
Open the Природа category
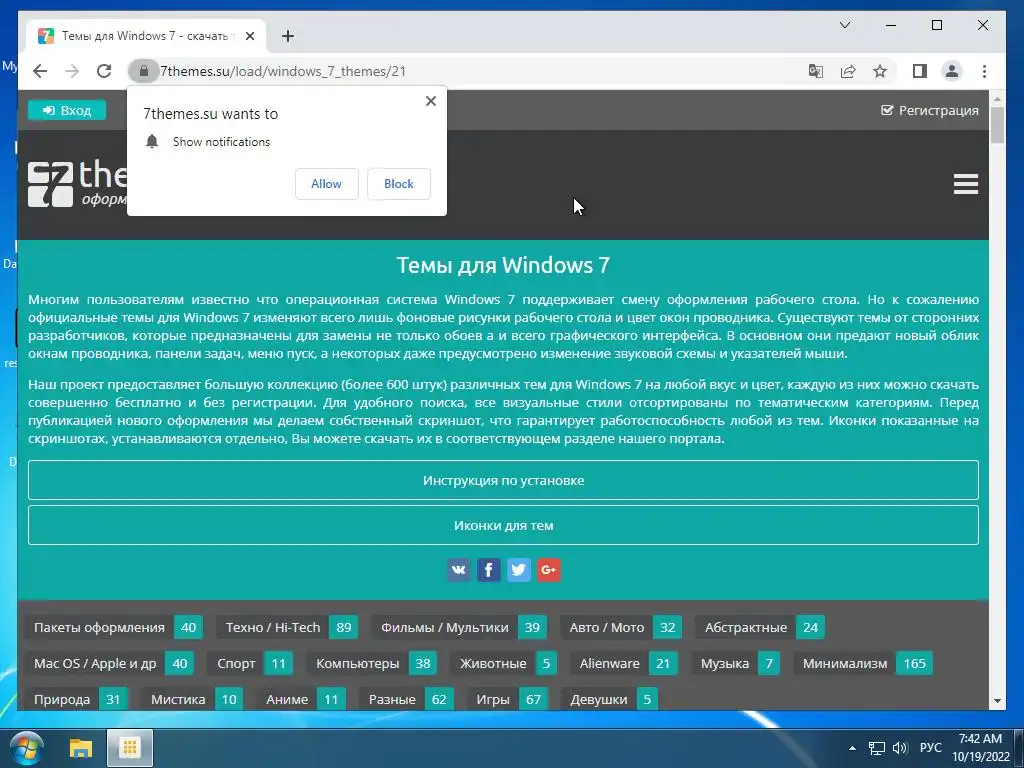[76, 699]
